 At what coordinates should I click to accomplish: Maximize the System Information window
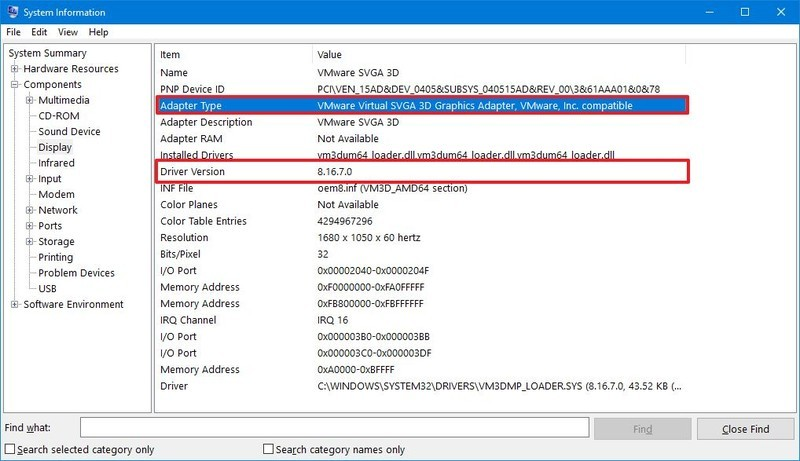[745, 12]
